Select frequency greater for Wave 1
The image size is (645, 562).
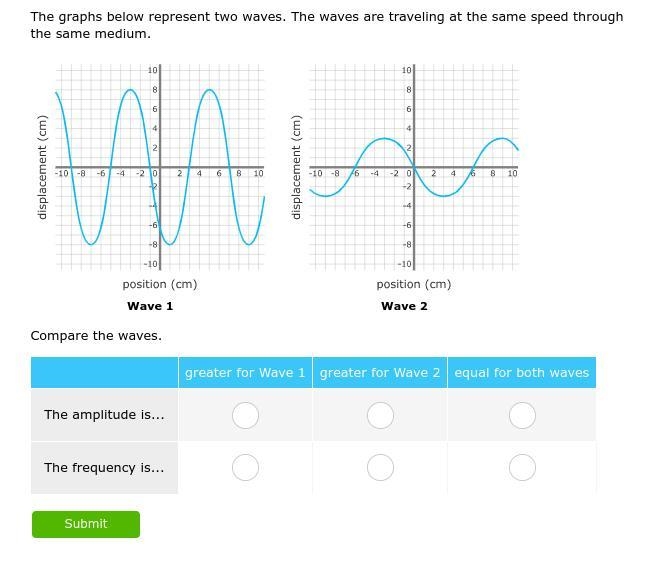point(245,467)
